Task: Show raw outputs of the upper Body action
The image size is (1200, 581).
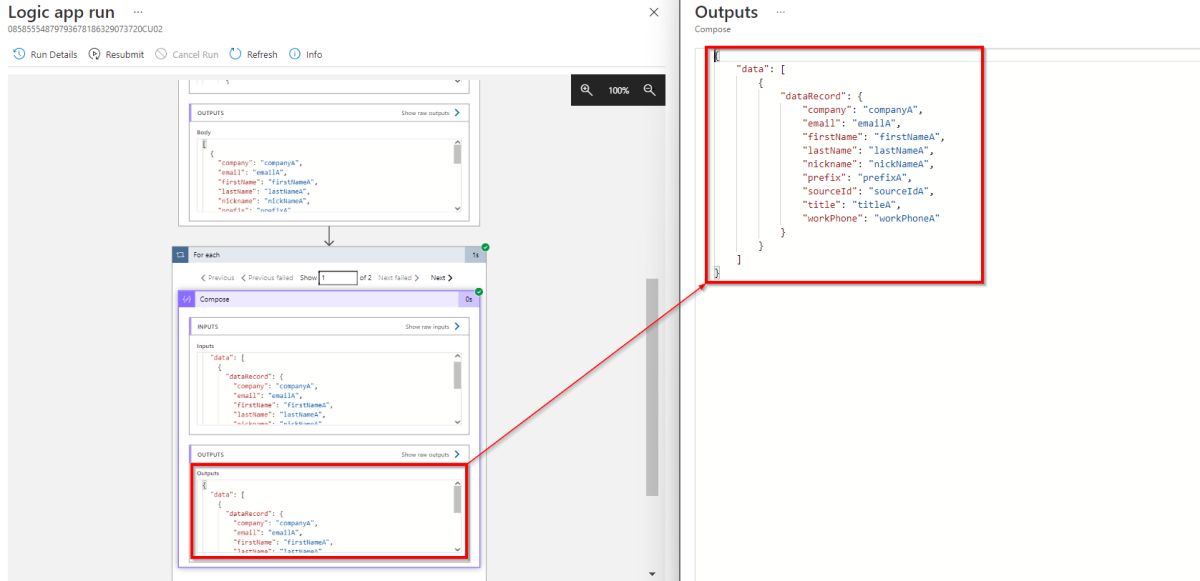Action: click(x=431, y=113)
